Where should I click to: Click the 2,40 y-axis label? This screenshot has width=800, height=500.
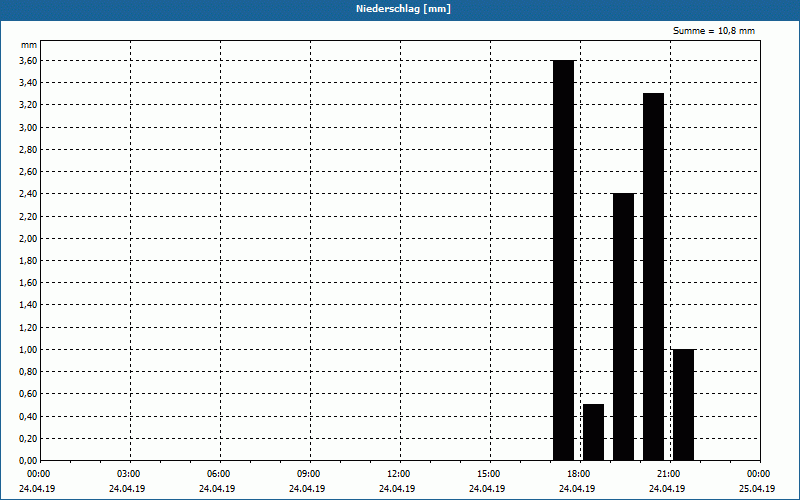(28, 194)
